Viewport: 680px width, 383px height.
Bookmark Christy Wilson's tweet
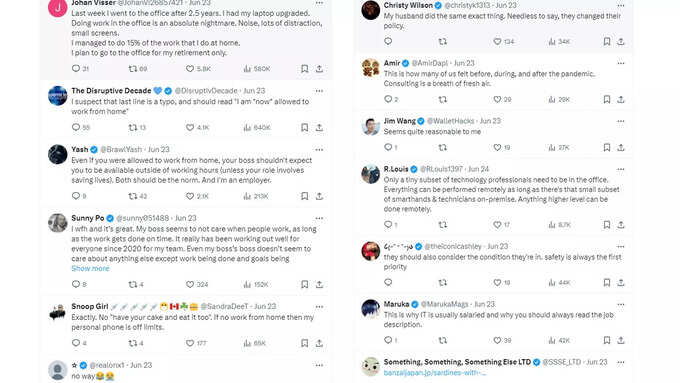(x=607, y=42)
